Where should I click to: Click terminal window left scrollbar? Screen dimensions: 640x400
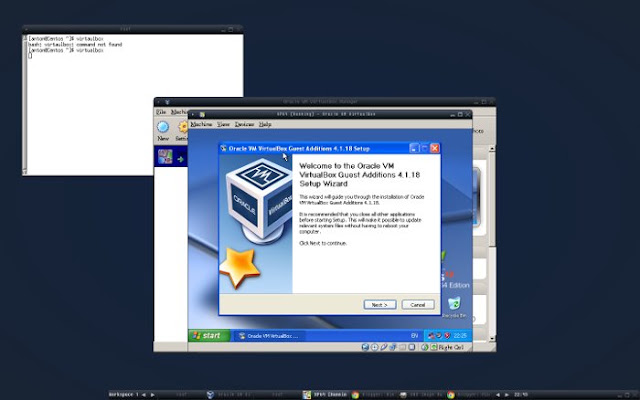(x=25, y=104)
